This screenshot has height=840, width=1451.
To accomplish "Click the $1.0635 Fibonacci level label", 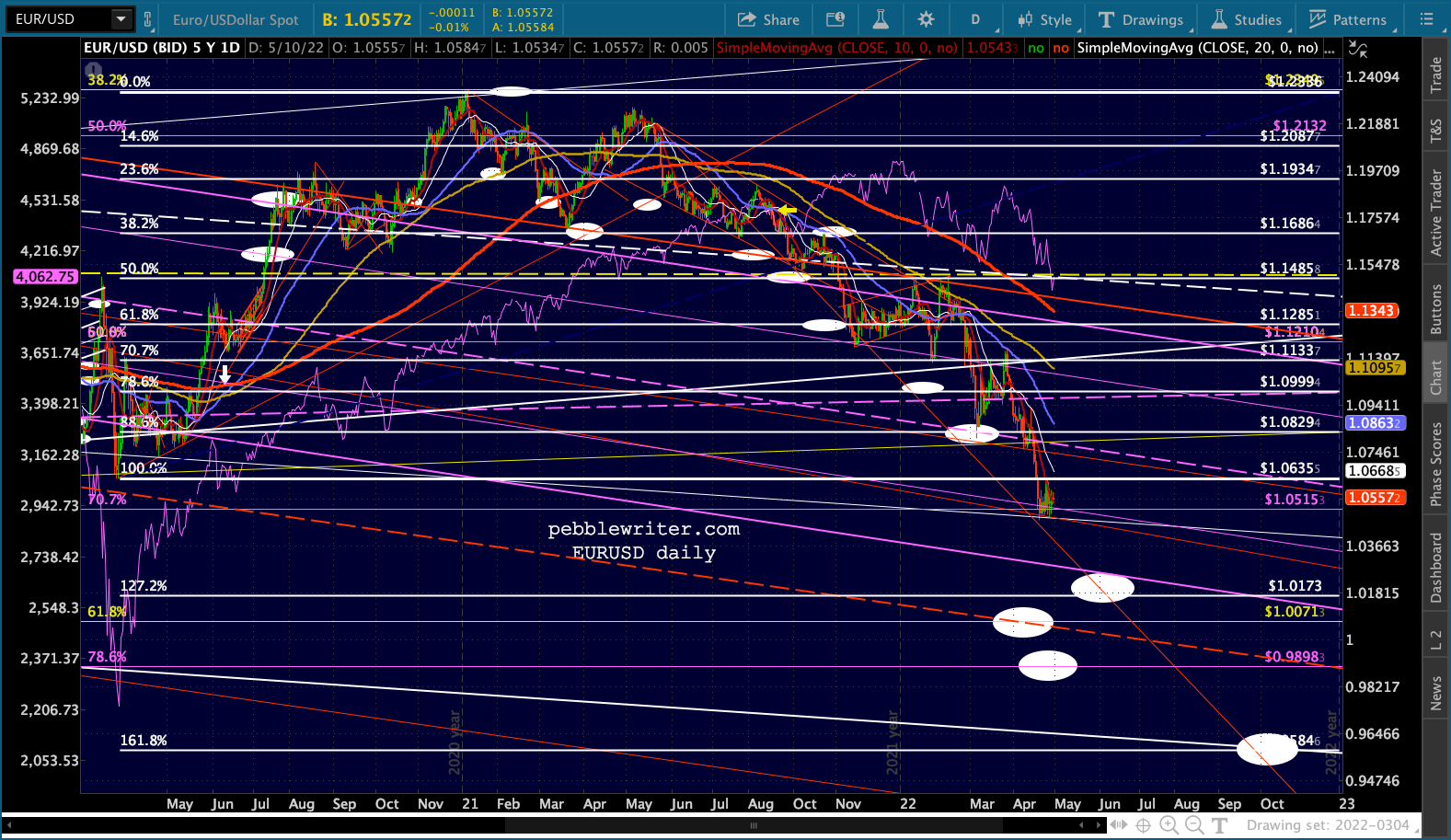I will tap(1290, 468).
